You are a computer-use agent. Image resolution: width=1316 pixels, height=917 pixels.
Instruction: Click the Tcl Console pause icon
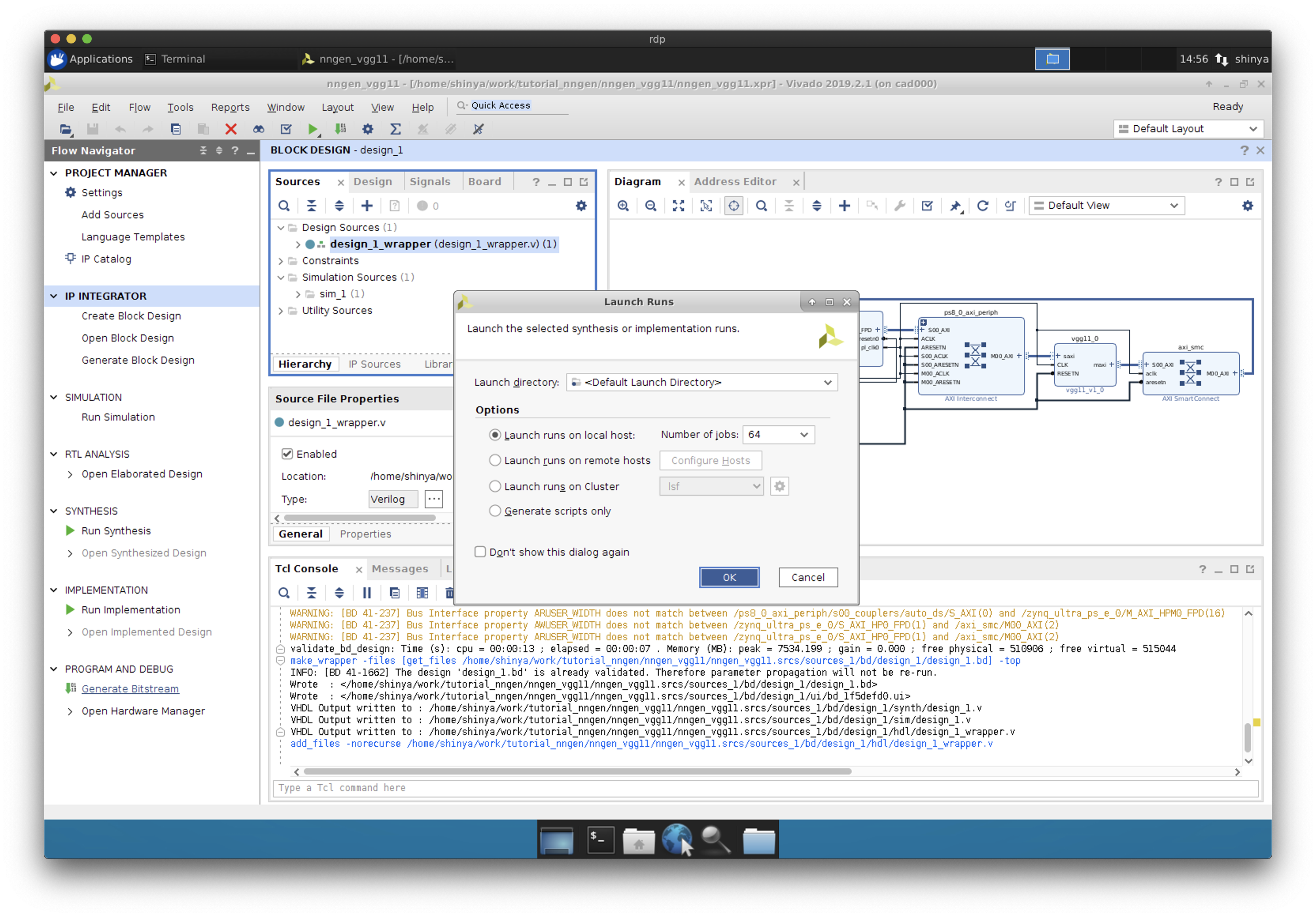coord(367,593)
